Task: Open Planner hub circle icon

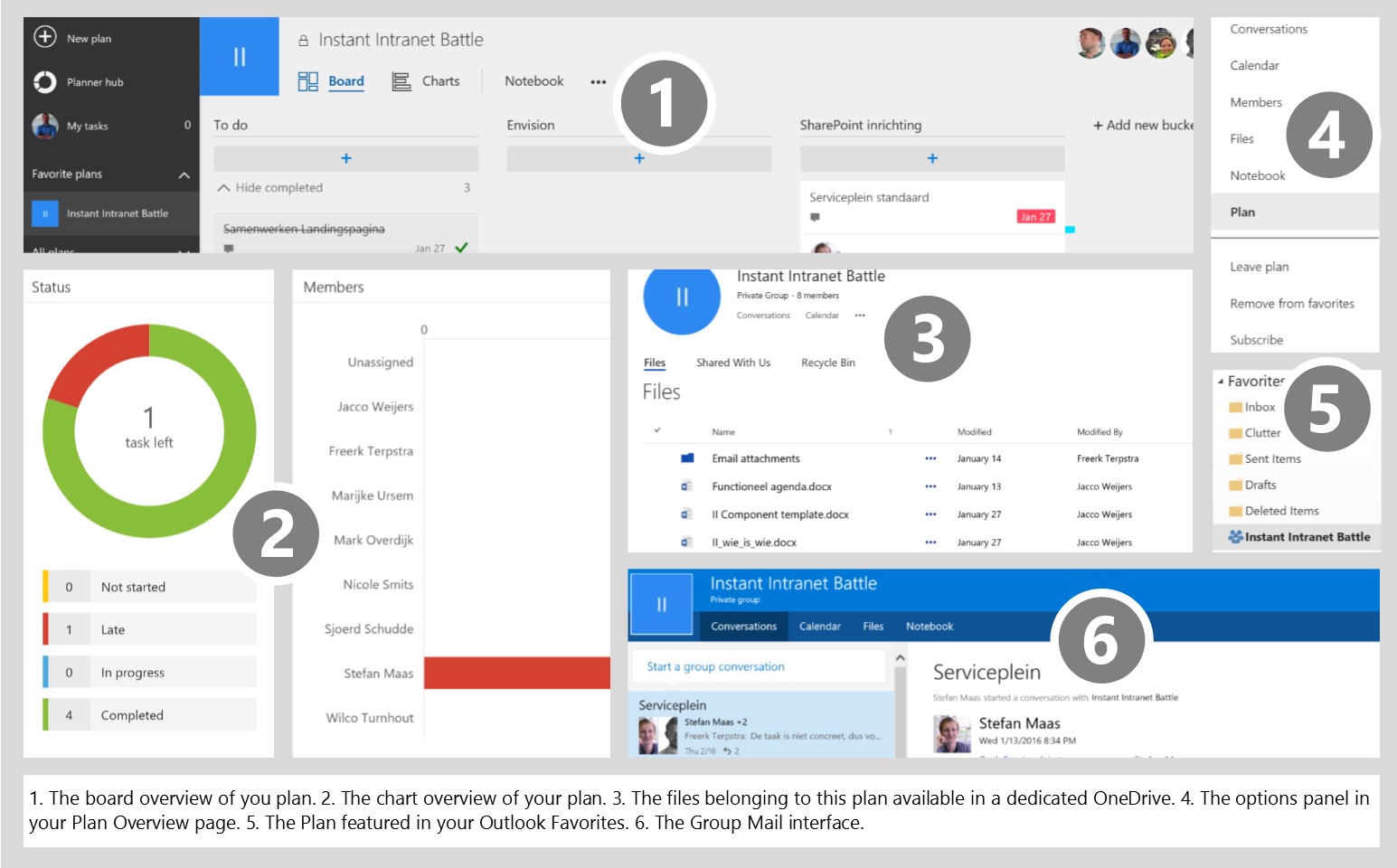Action: (x=45, y=81)
